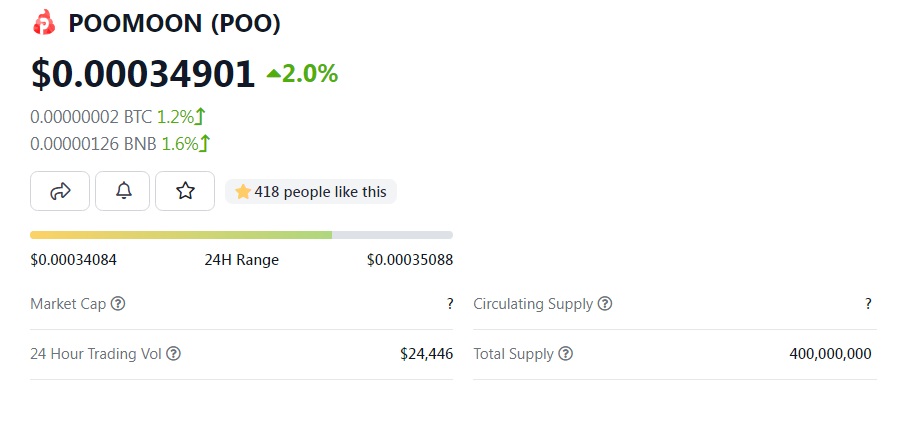
Task: Click the 24 Hour Trading Vol info icon
Action: pyautogui.click(x=173, y=354)
